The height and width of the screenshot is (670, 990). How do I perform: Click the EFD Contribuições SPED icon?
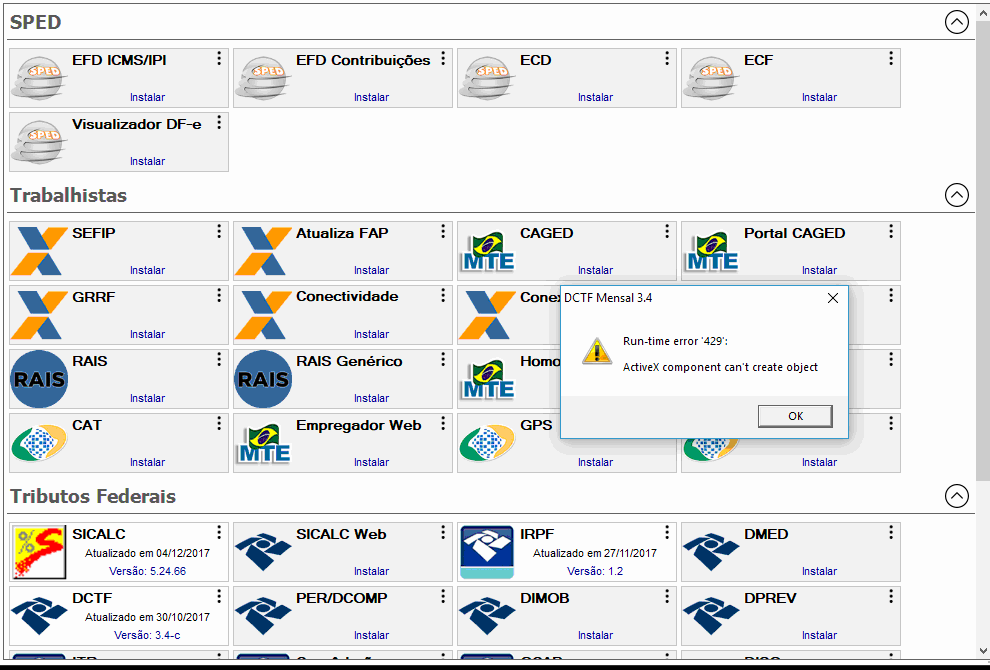(x=264, y=78)
